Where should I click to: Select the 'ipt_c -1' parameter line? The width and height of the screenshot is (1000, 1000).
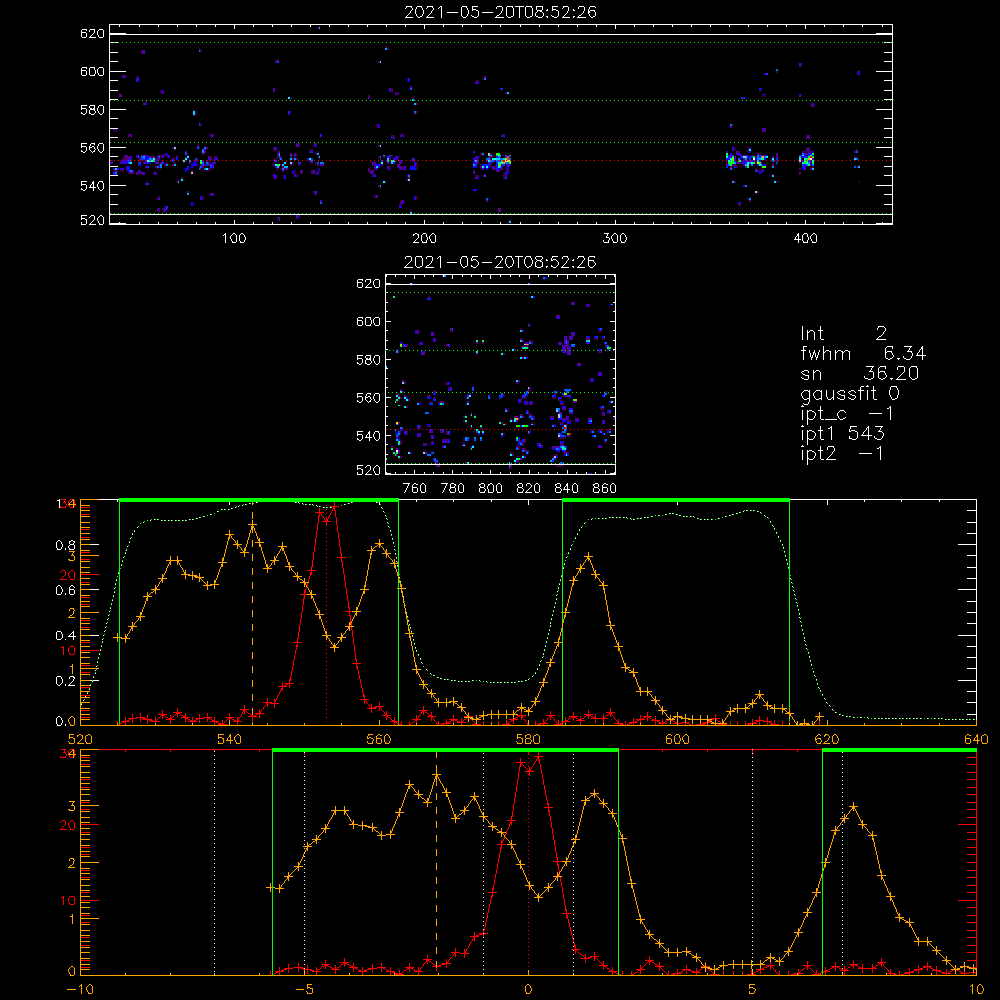847,414
